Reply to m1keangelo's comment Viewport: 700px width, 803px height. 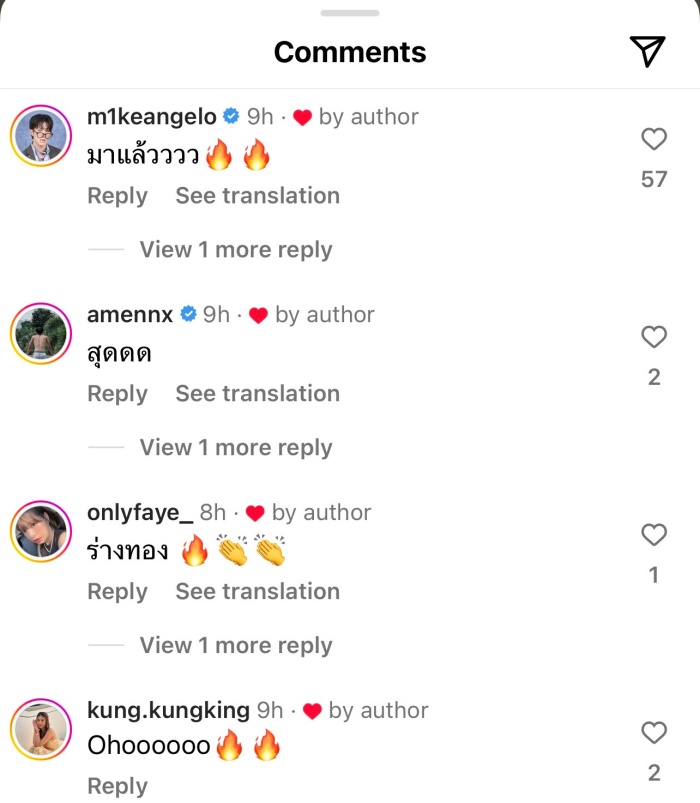click(x=117, y=196)
